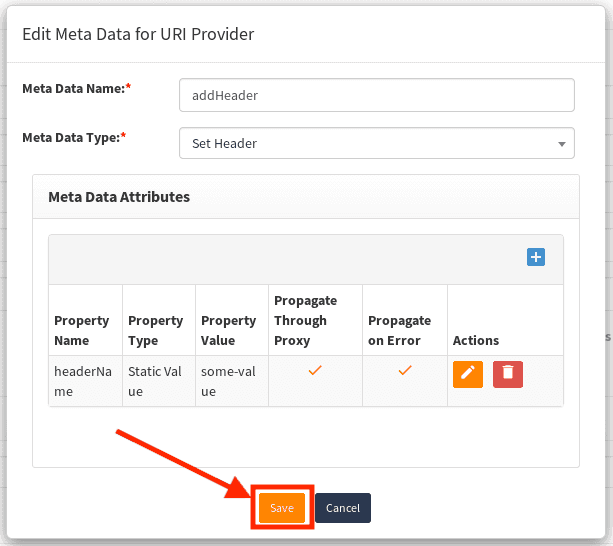Image resolution: width=613 pixels, height=546 pixels.
Task: Delete the headerName attribute row
Action: click(508, 374)
